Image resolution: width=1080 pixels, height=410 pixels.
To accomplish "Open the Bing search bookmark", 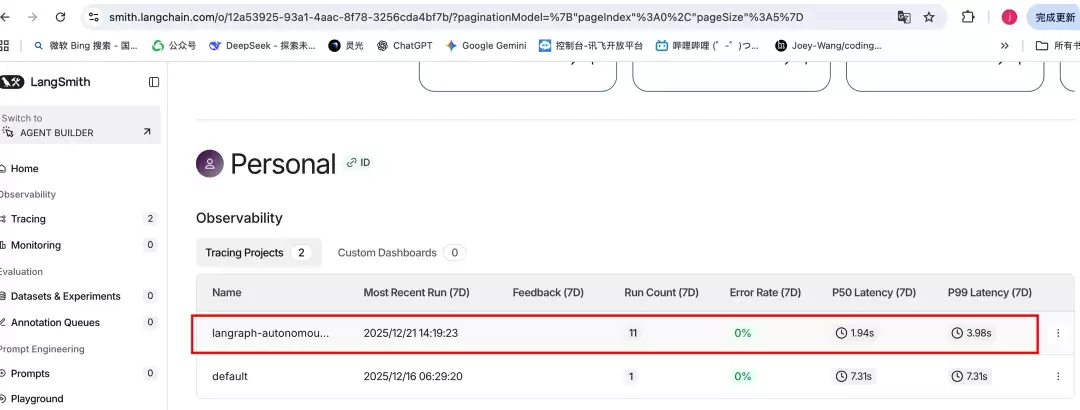I will click(85, 45).
